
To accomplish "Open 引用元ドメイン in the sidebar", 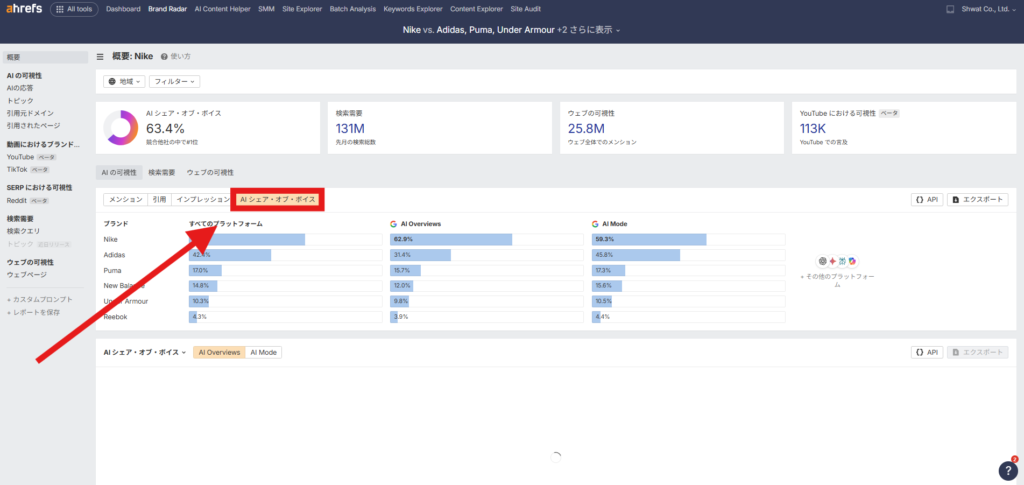I will 30,114.
